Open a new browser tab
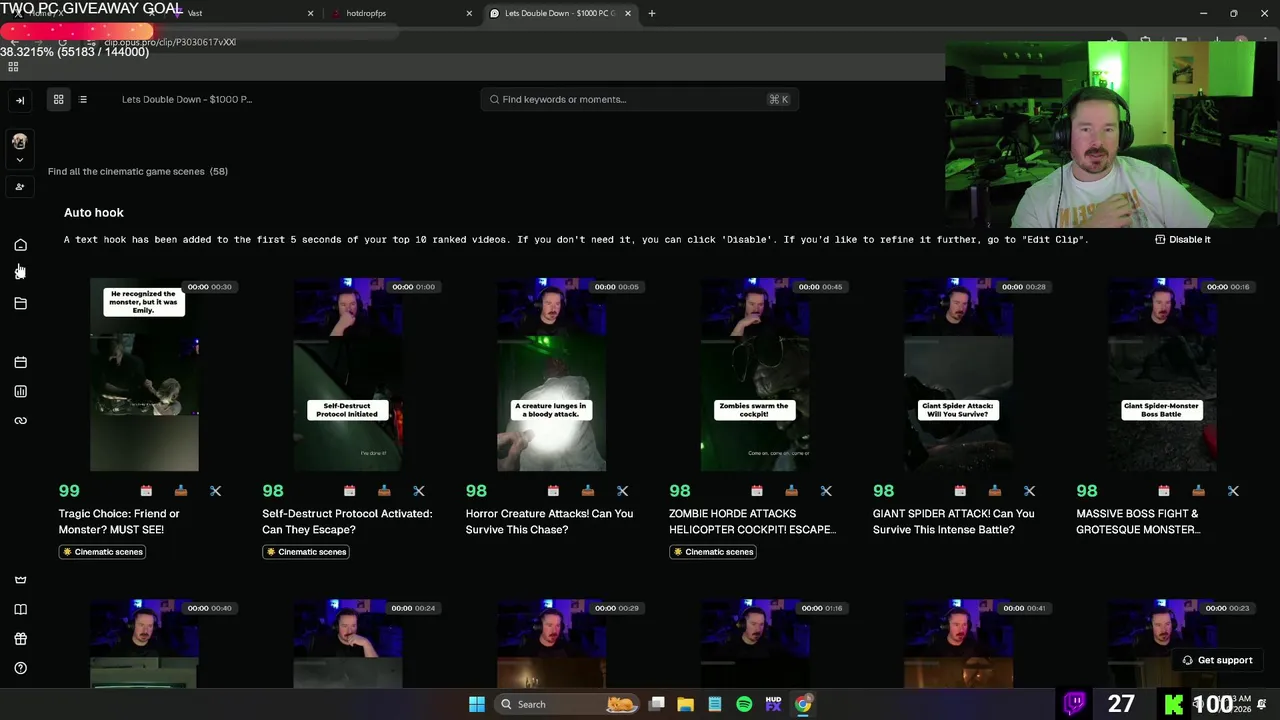1280x720 pixels. (652, 13)
